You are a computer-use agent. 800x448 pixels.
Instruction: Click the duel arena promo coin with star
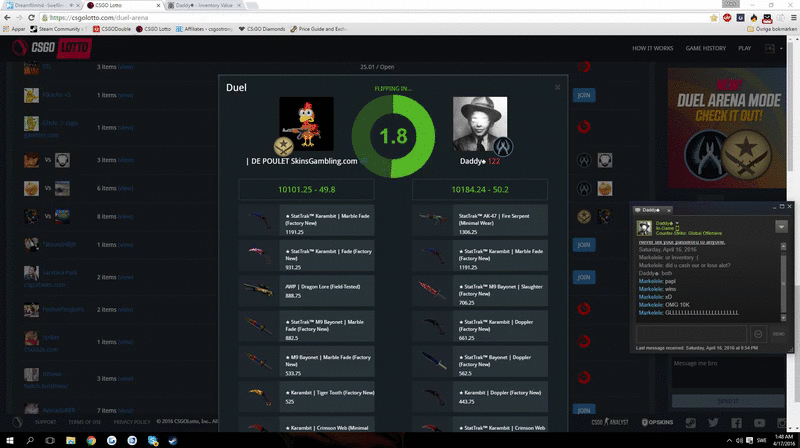coord(746,155)
